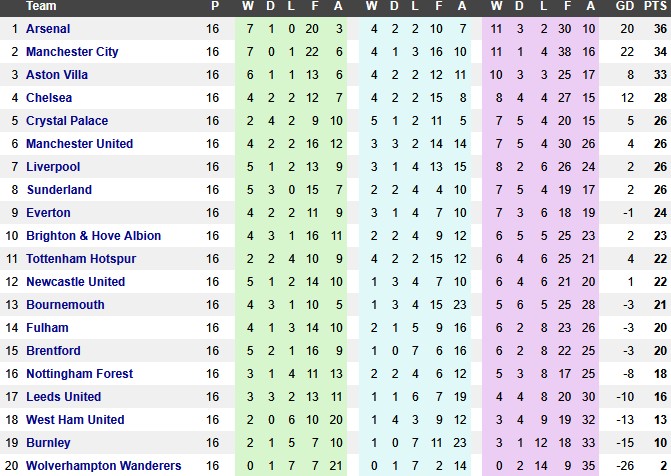
Task: Click the GD column header
Action: tap(626, 6)
